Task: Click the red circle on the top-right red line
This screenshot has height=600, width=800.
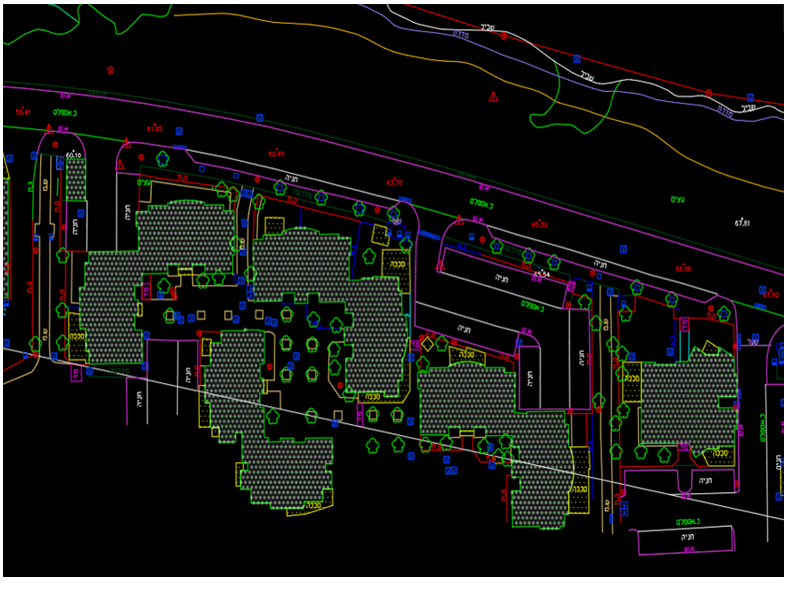Action: coord(709,92)
